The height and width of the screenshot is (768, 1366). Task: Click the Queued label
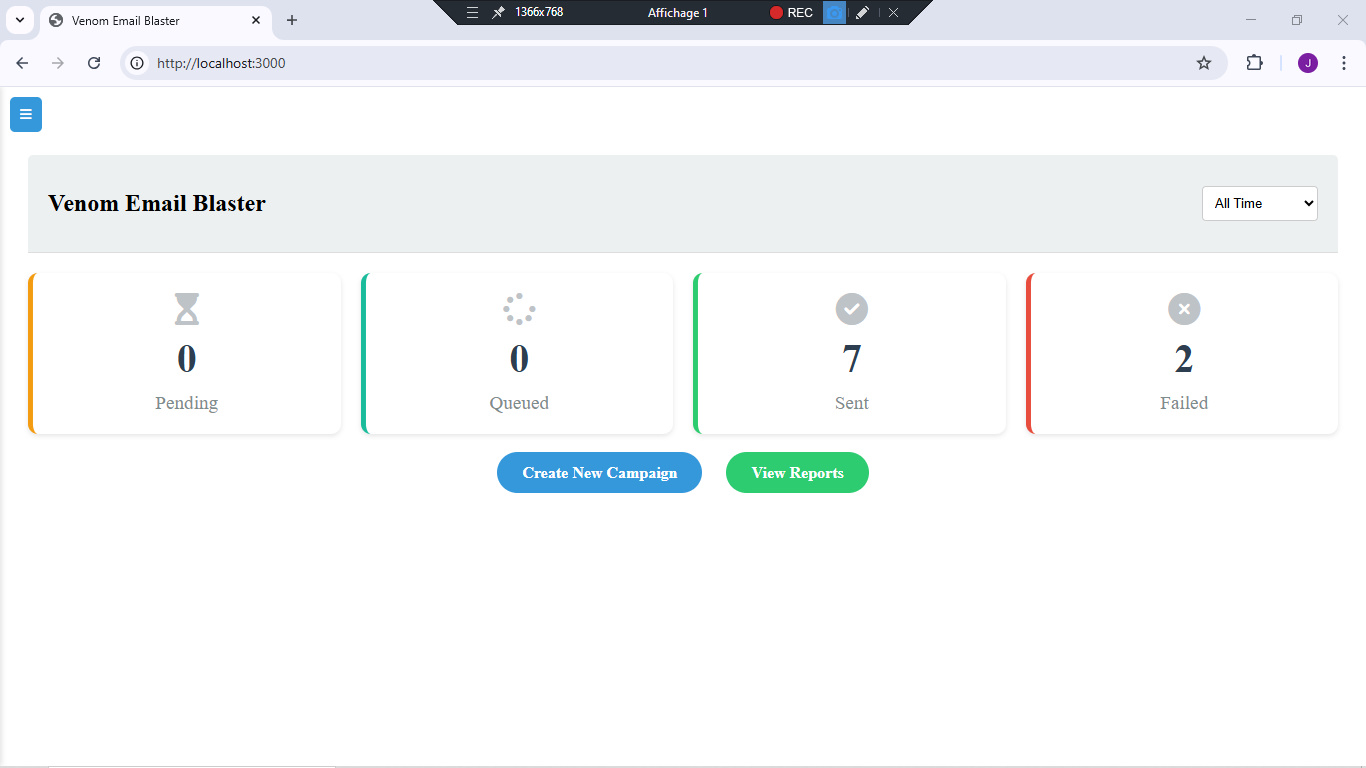point(519,403)
